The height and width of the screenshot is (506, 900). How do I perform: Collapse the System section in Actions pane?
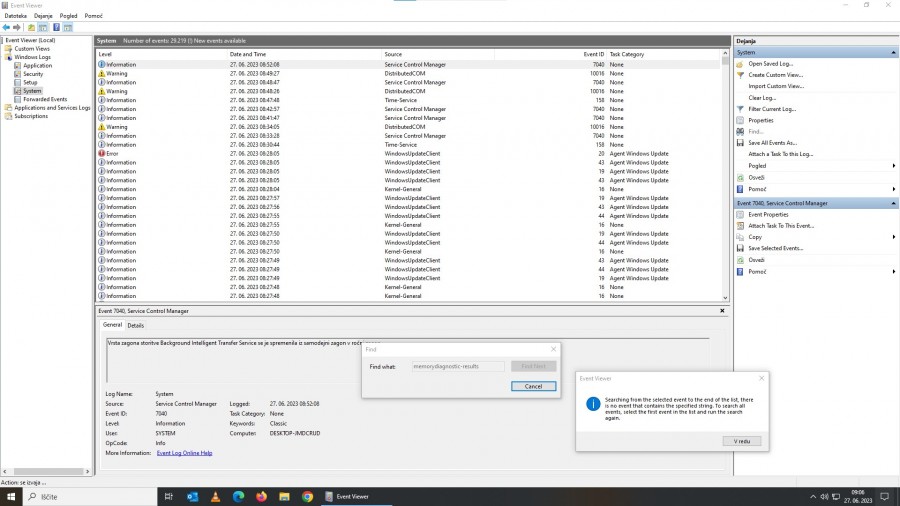[x=893, y=52]
